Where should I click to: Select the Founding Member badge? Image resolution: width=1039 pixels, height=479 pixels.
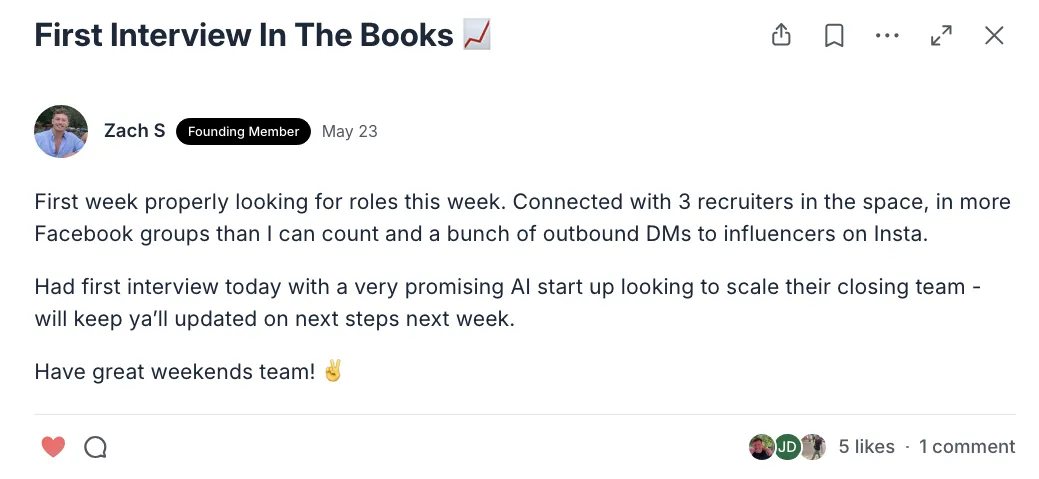(x=243, y=131)
